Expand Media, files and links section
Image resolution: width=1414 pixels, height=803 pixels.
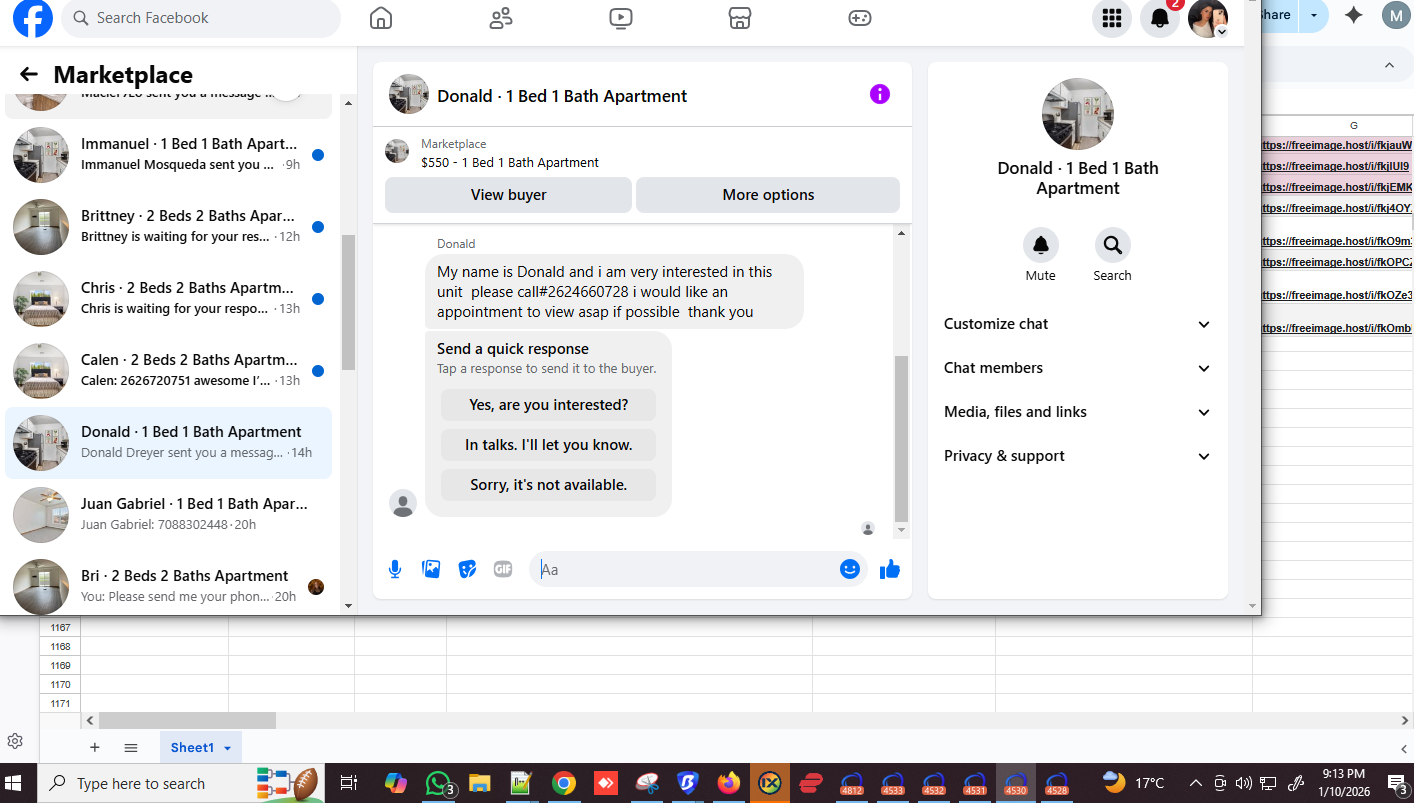click(1077, 412)
